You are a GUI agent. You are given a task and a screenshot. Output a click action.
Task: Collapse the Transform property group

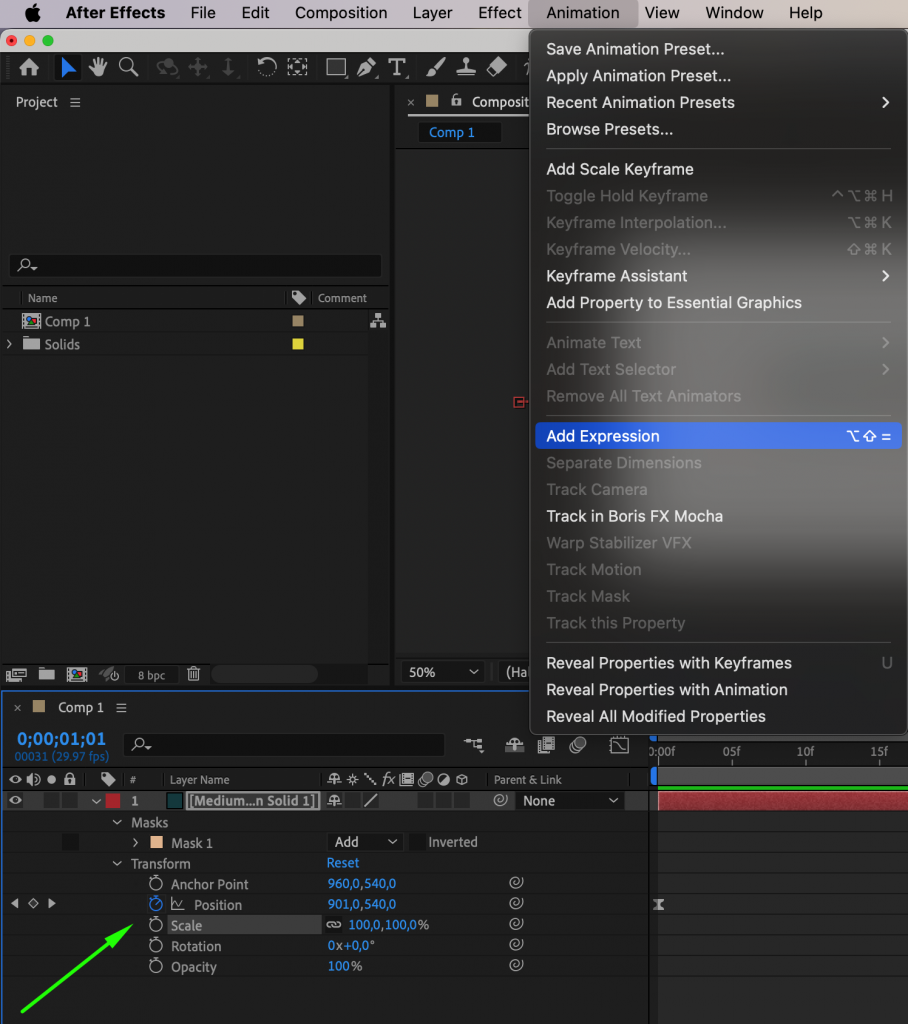pyautogui.click(x=118, y=863)
